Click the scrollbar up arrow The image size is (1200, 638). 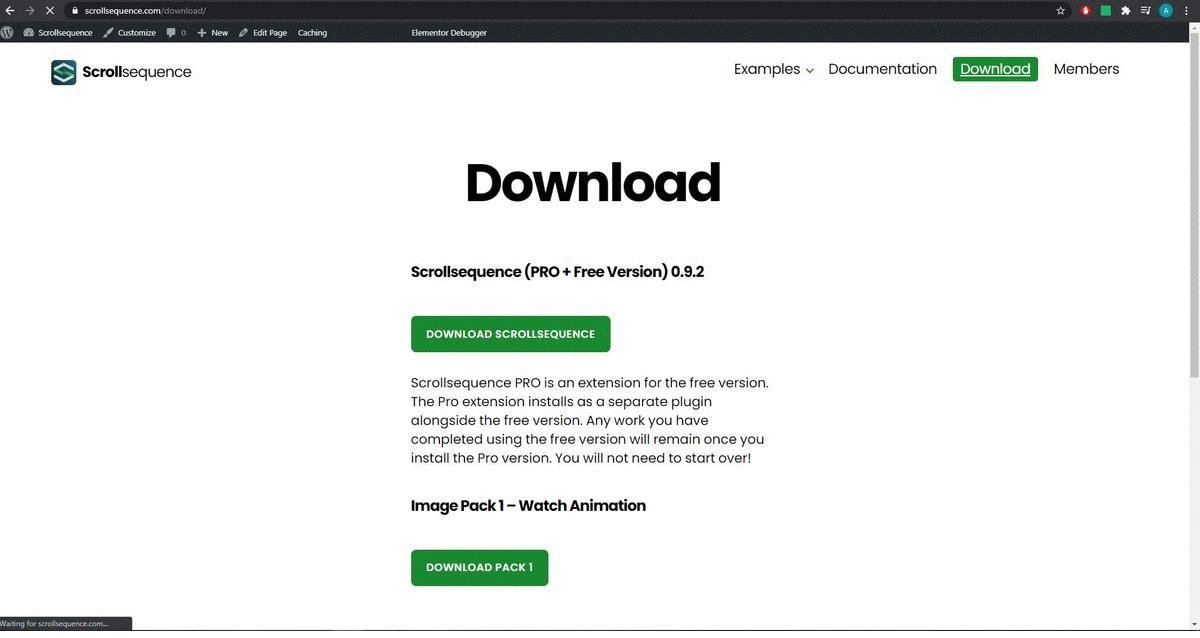pos(1194,29)
